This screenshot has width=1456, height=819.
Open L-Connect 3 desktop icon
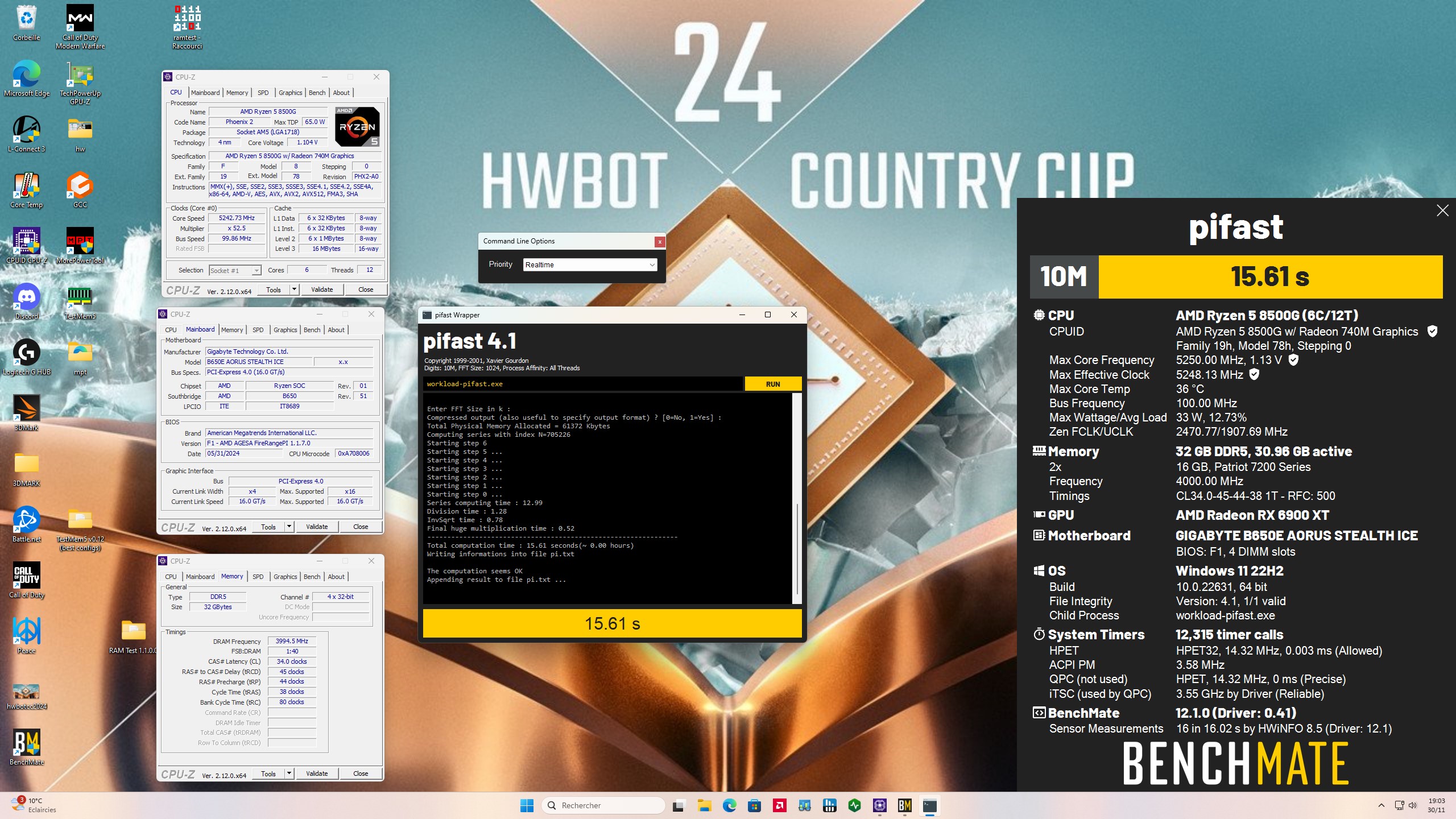[26, 134]
